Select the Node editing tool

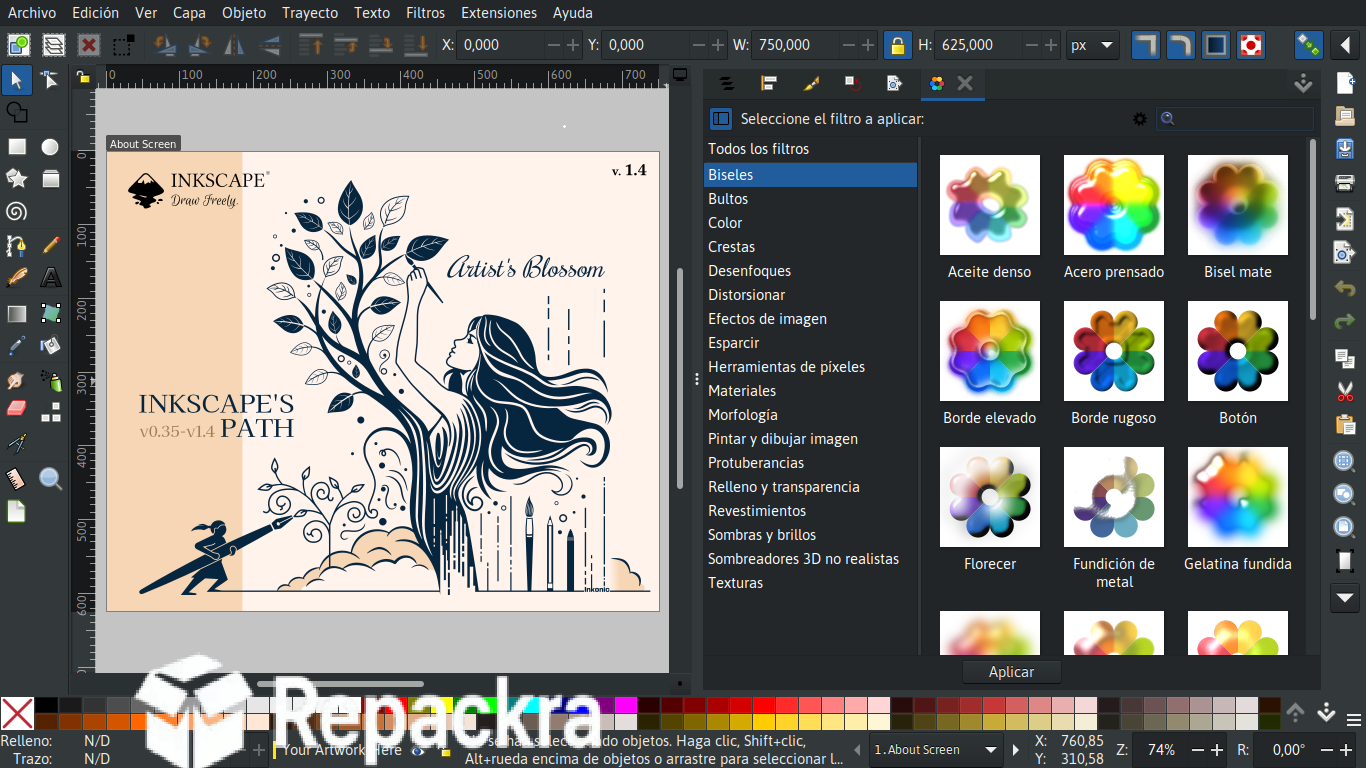click(51, 79)
